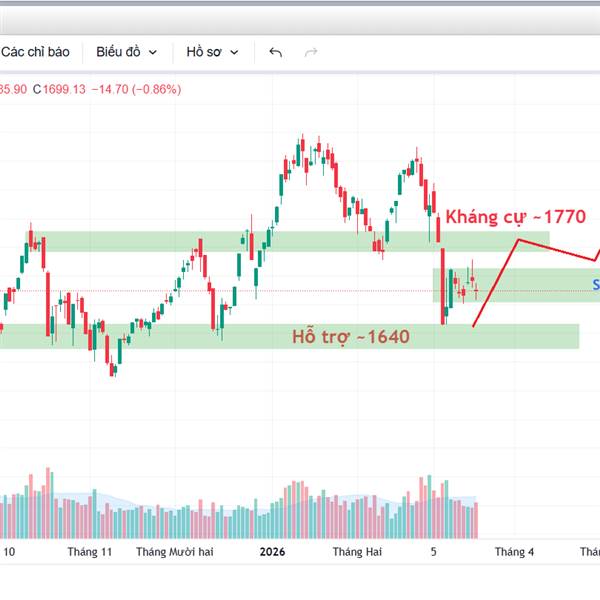600x600 pixels.
Task: Open the Biểu đồ dropdown menu
Action: 126,52
